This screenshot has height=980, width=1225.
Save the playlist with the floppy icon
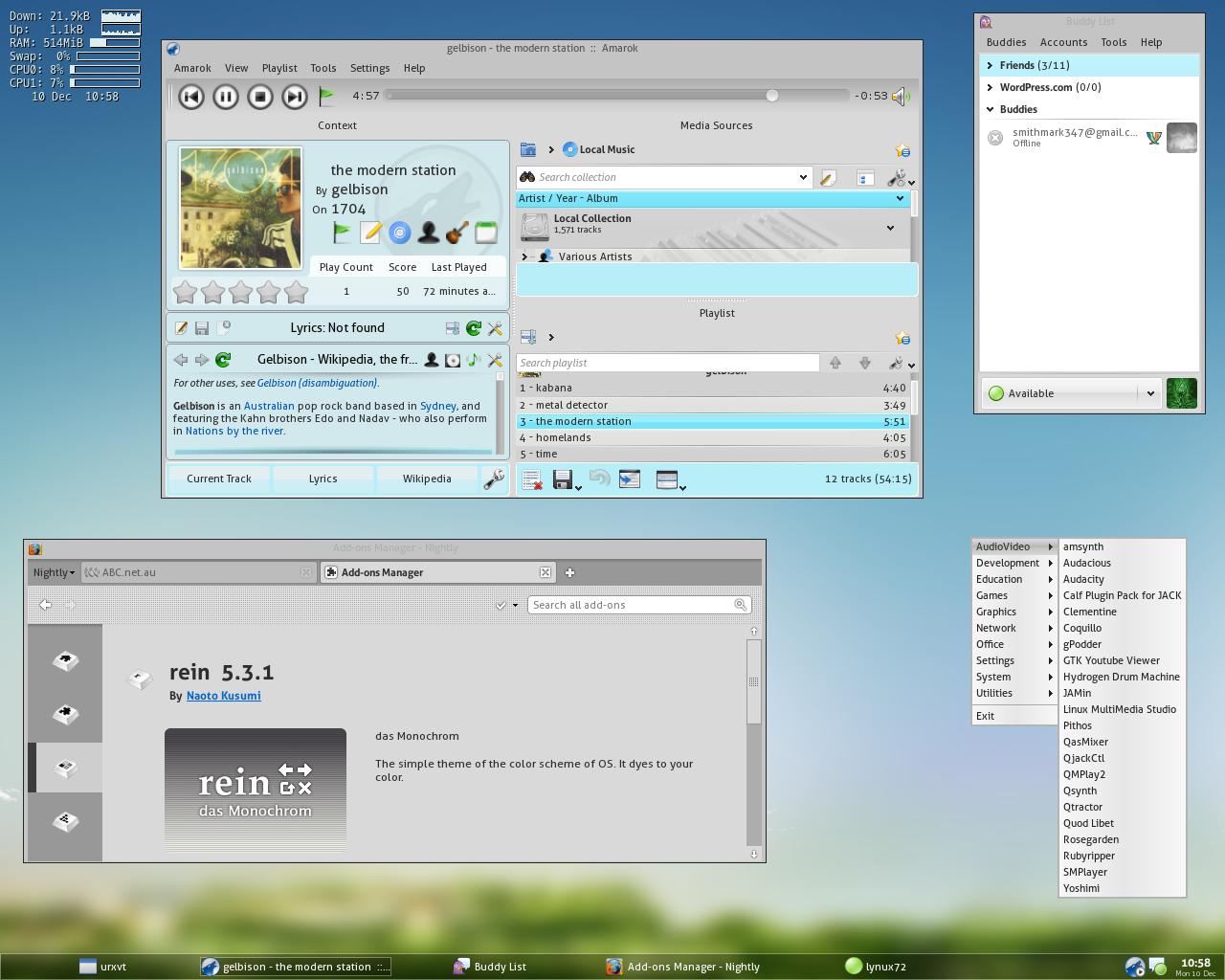(x=563, y=479)
